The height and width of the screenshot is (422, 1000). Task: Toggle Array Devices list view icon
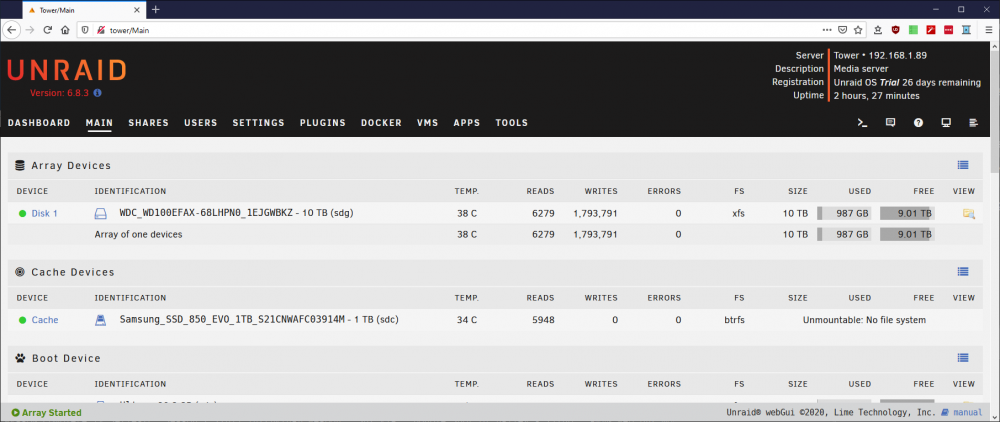click(963, 165)
